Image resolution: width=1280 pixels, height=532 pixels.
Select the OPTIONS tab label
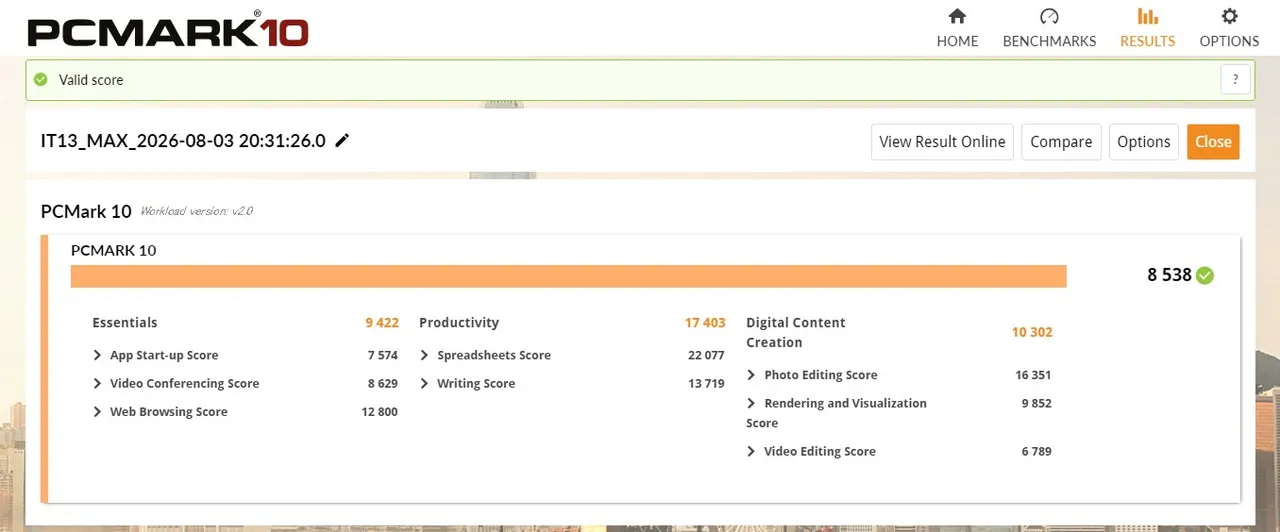pyautogui.click(x=1230, y=41)
